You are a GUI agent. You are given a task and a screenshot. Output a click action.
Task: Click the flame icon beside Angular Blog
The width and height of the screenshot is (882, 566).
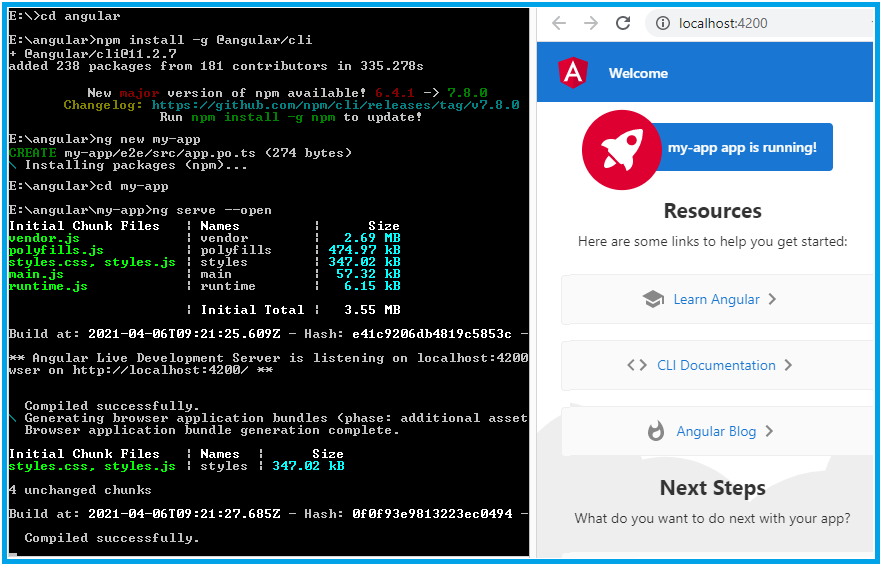[655, 432]
